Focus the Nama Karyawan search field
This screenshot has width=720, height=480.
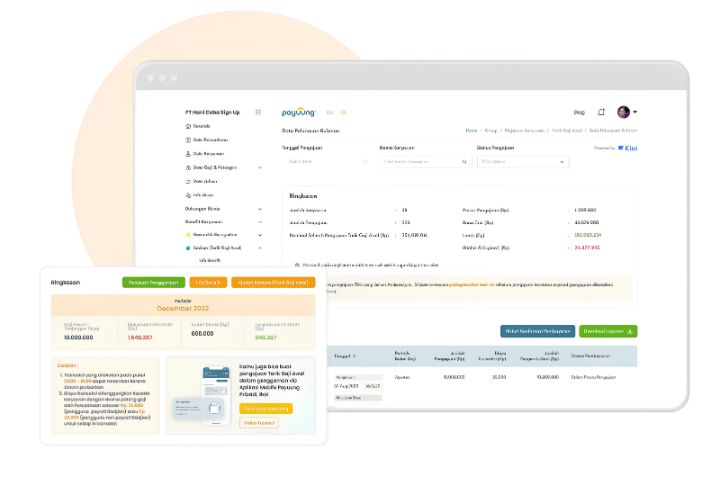point(425,162)
